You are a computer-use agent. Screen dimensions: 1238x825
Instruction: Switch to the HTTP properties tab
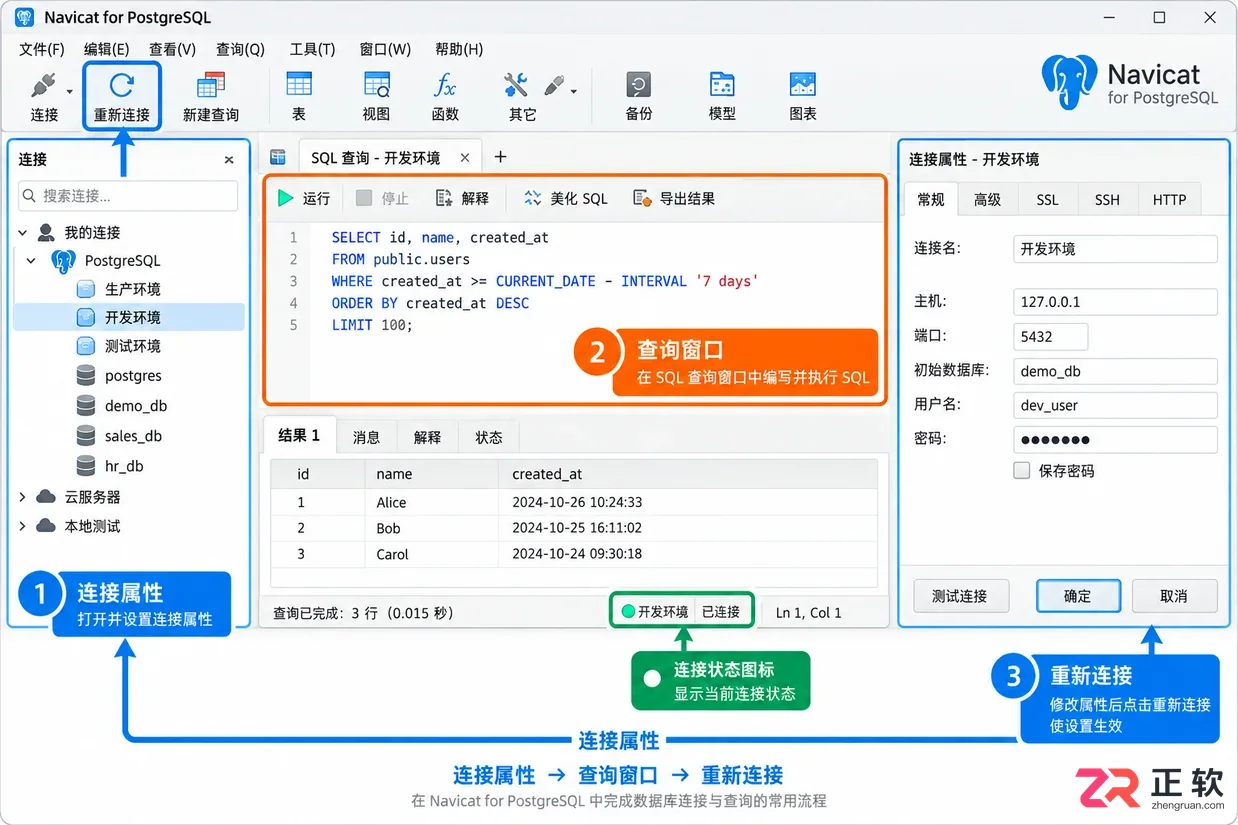coord(1169,200)
